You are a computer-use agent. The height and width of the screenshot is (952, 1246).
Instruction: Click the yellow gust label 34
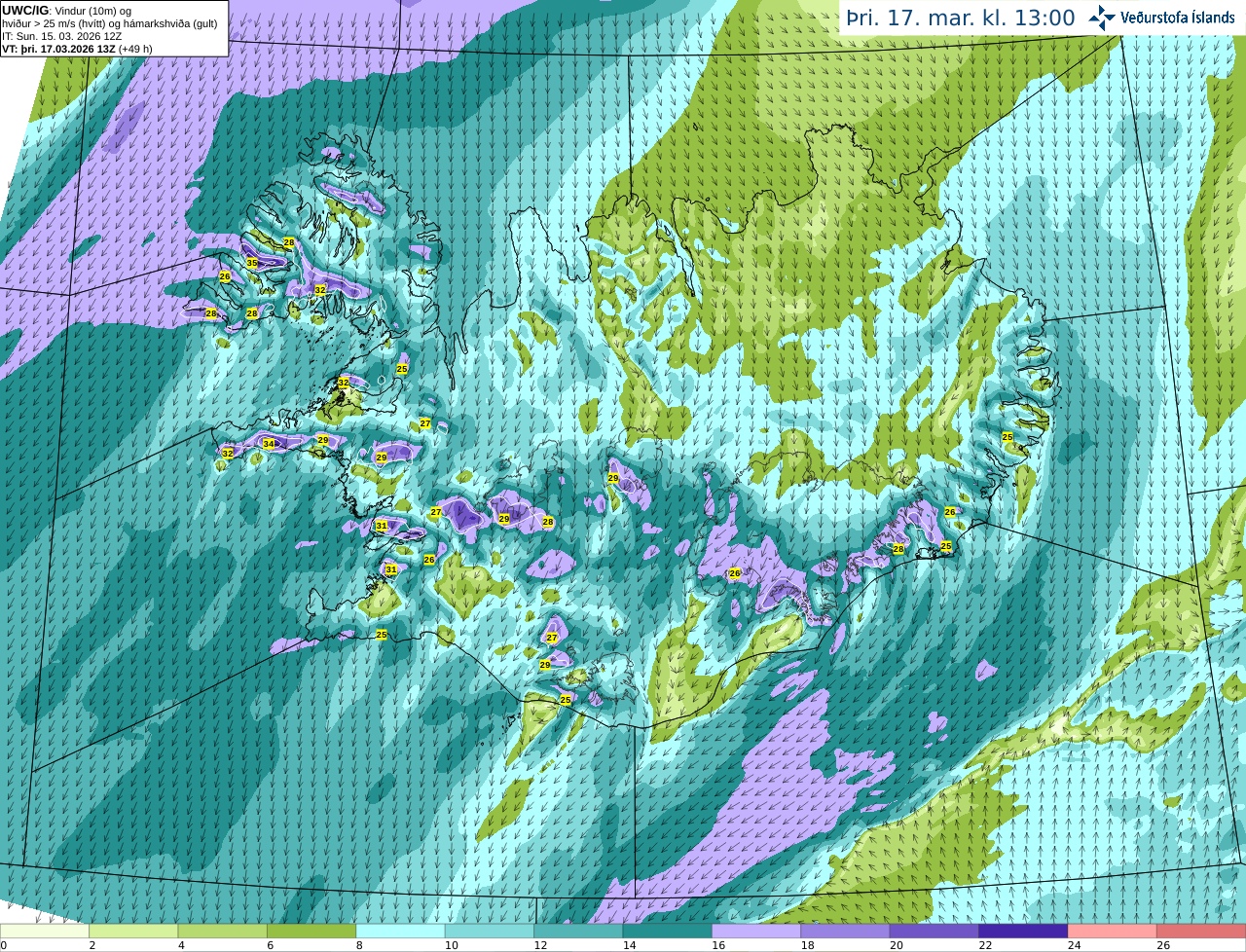tap(269, 444)
